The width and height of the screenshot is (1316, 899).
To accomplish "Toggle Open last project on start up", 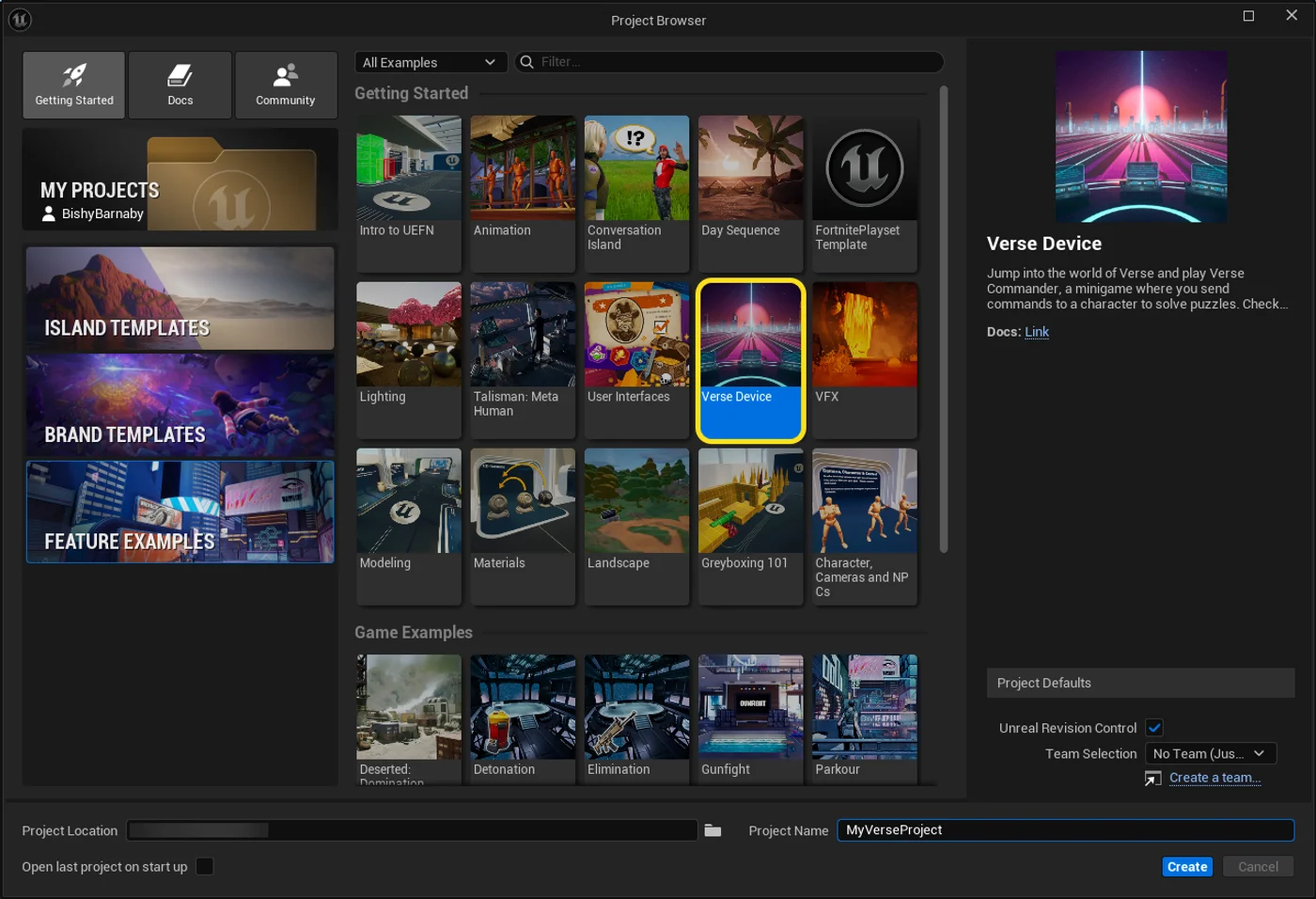I will click(204, 866).
